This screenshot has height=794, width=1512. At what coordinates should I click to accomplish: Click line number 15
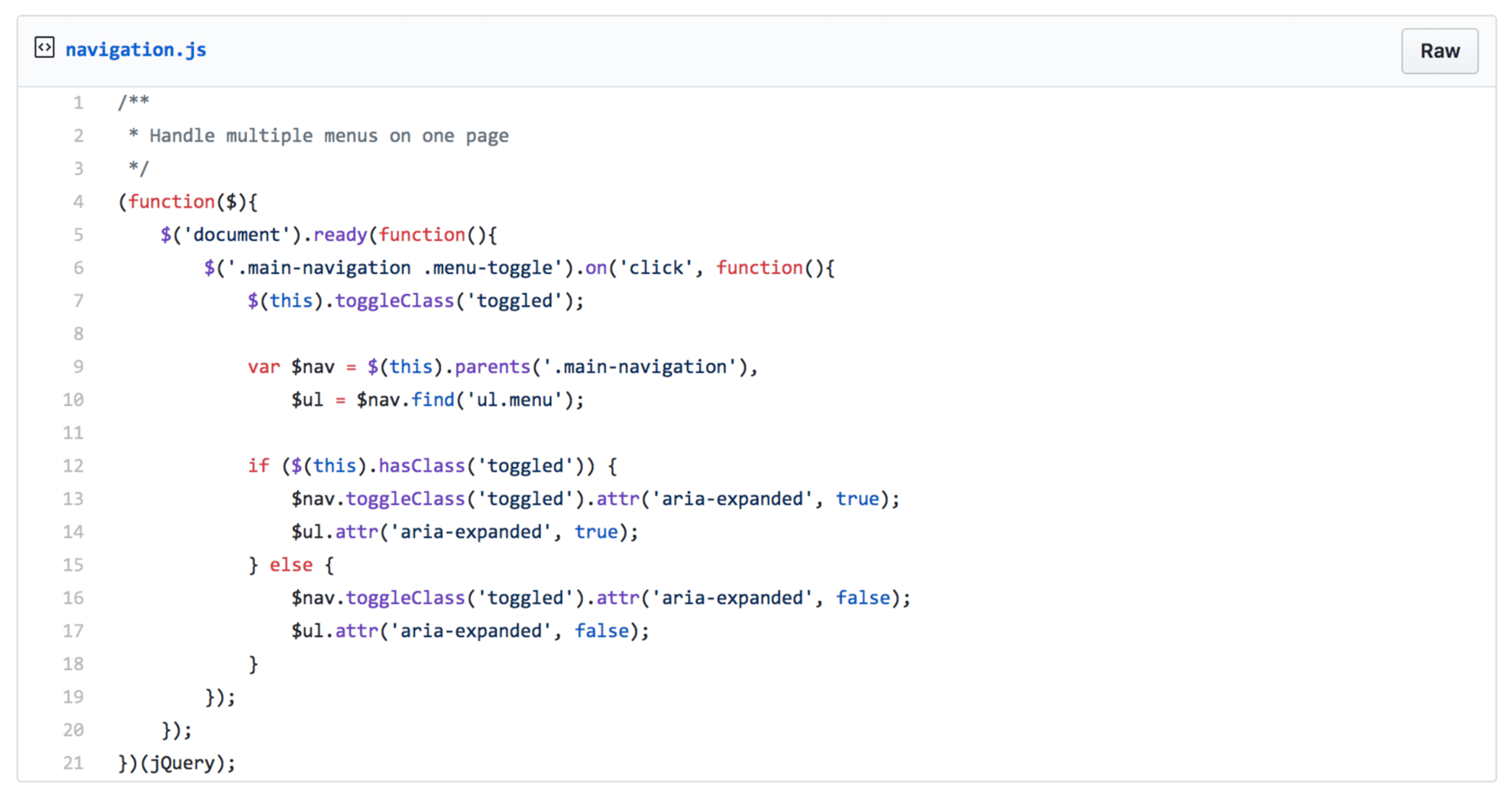click(74, 565)
